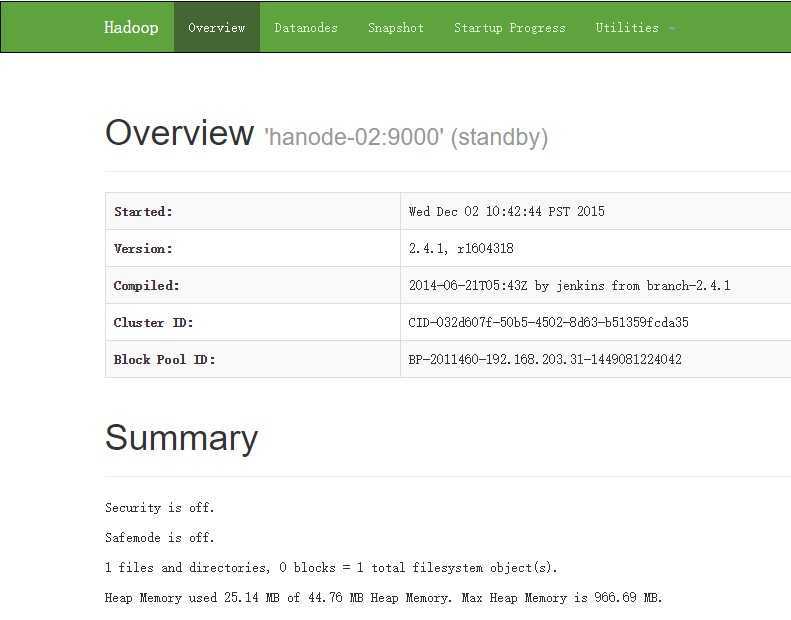Click the Heap Memory used line
Image resolution: width=791 pixels, height=620 pixels.
(383, 598)
